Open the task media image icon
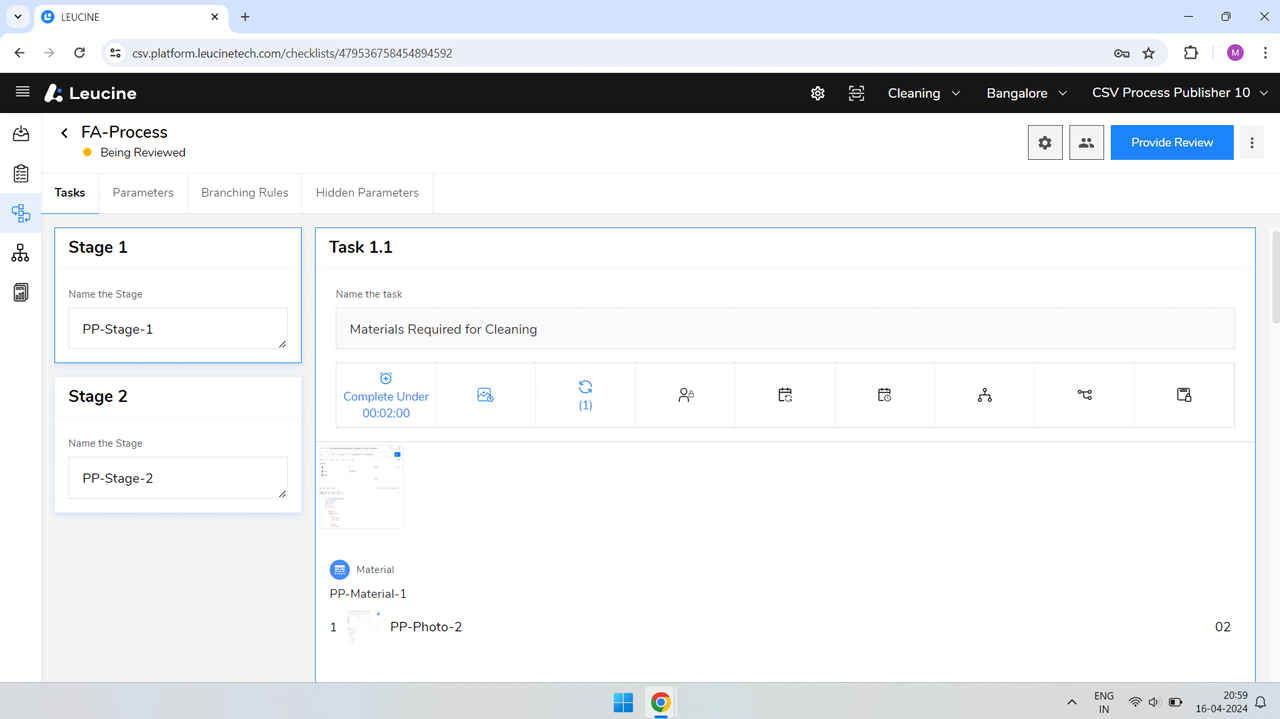 (485, 395)
